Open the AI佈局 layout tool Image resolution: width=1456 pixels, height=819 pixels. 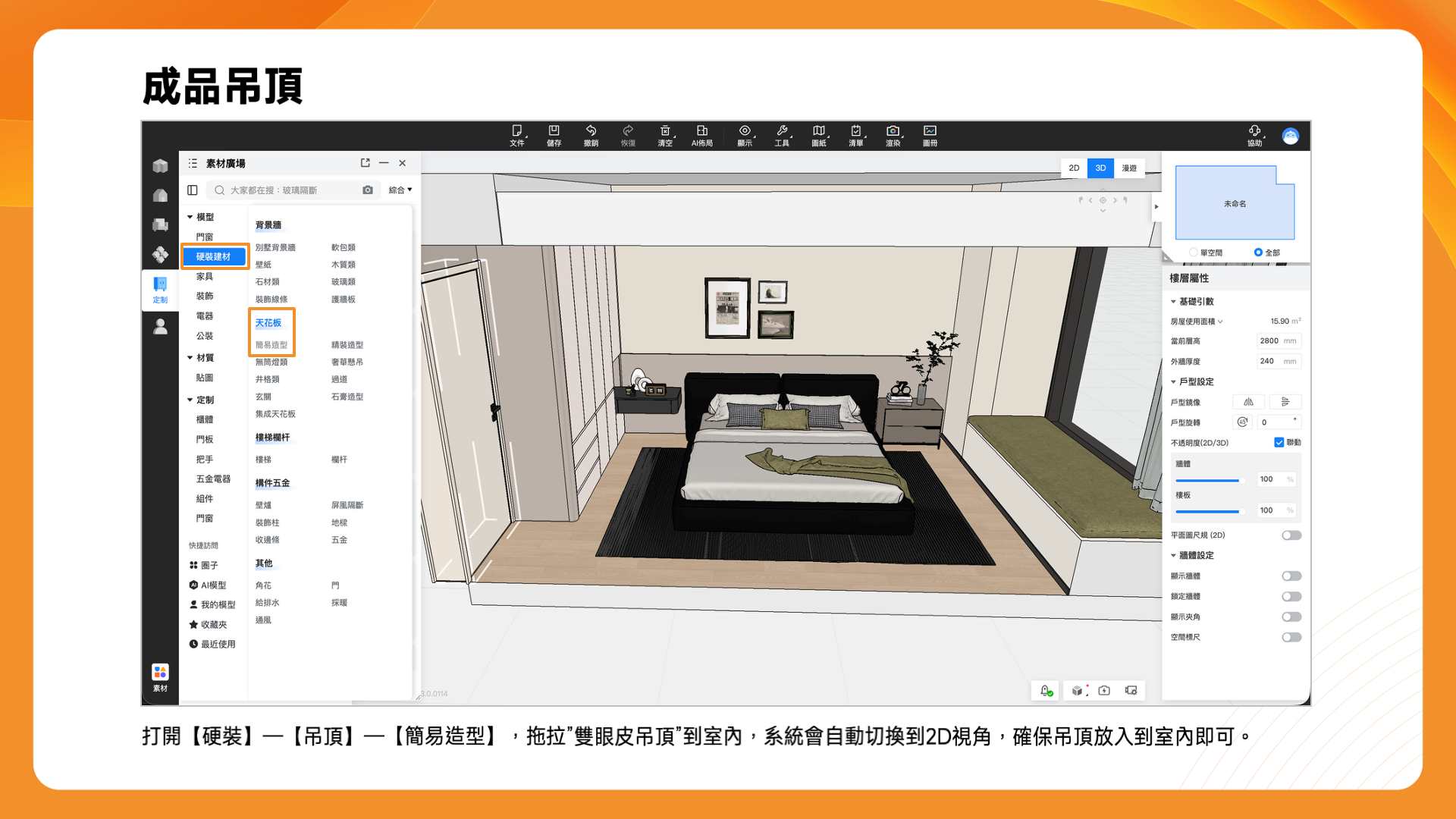point(701,131)
